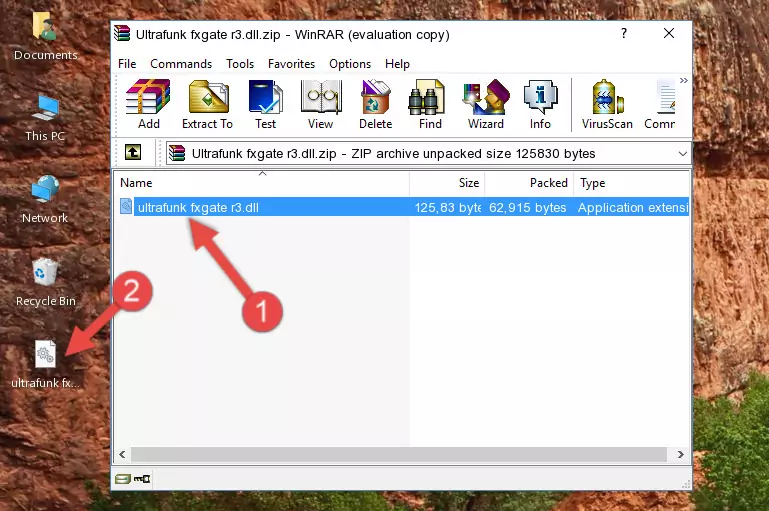Sort by Type column header
The height and width of the screenshot is (511, 769).
point(632,183)
